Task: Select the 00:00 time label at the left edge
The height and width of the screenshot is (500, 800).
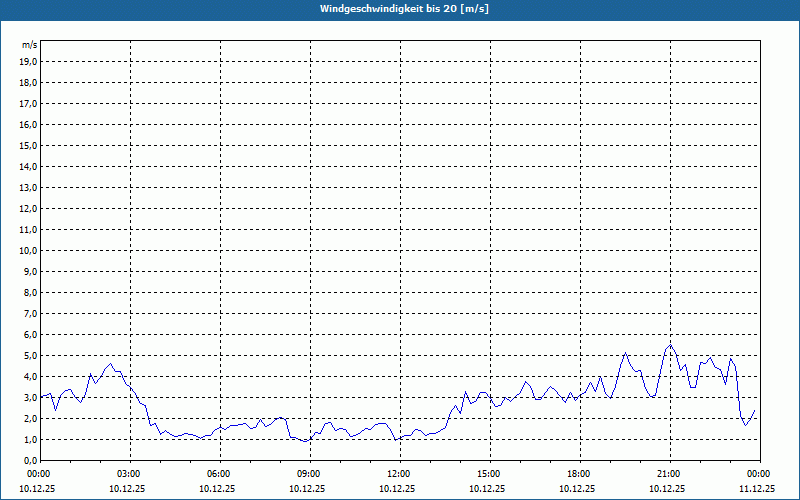Action: pyautogui.click(x=39, y=474)
